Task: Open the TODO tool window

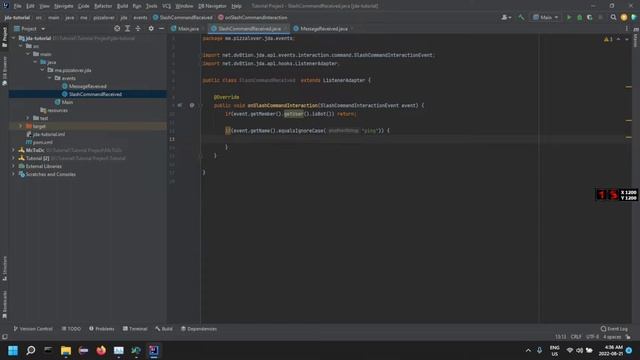Action: tap(71, 329)
